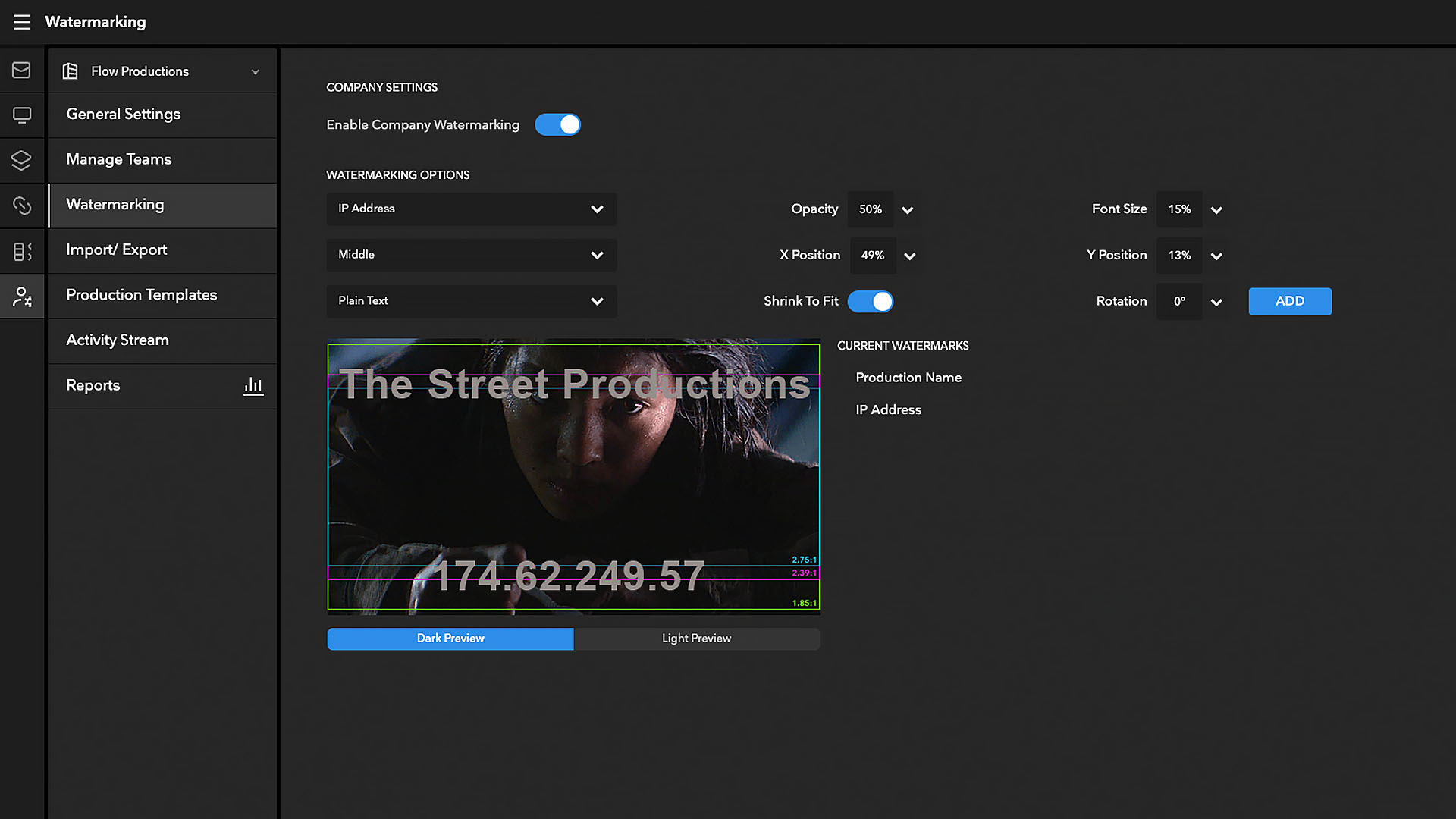Click the Reports bar chart icon

(253, 386)
